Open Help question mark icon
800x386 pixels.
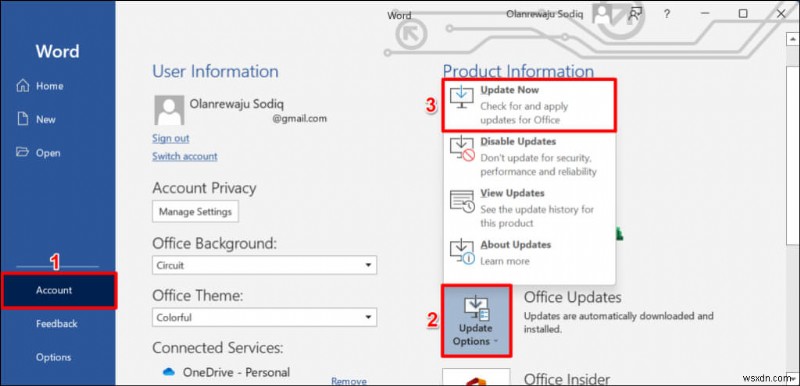tap(666, 14)
